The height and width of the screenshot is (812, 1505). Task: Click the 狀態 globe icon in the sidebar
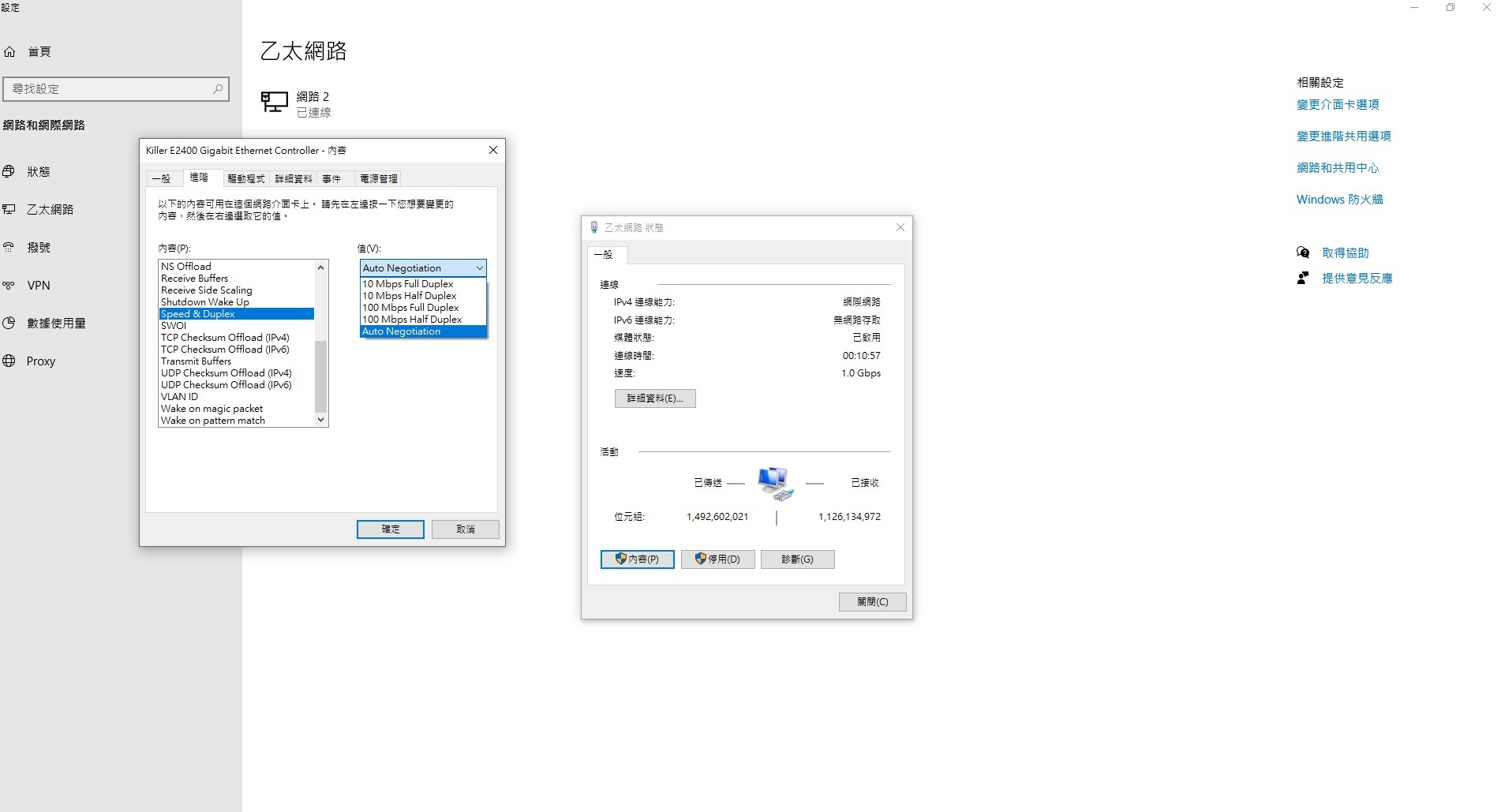click(x=9, y=171)
